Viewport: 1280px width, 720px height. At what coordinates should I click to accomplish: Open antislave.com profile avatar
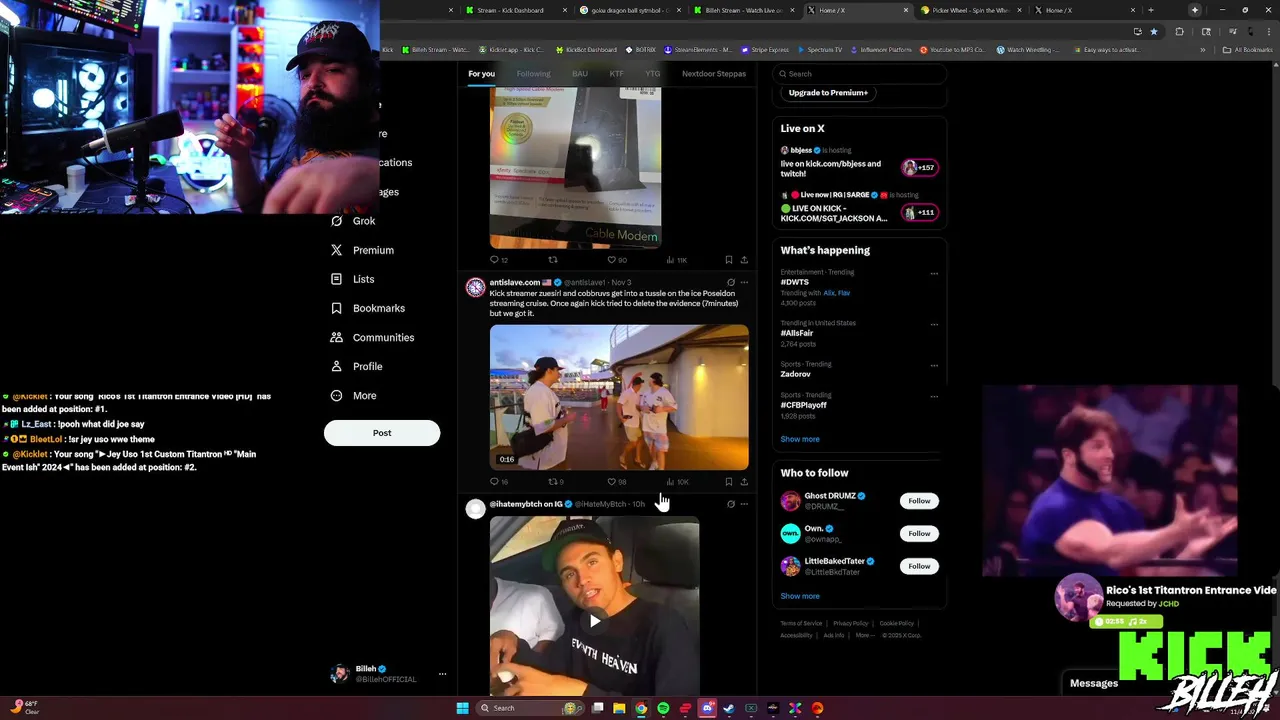pyautogui.click(x=475, y=288)
